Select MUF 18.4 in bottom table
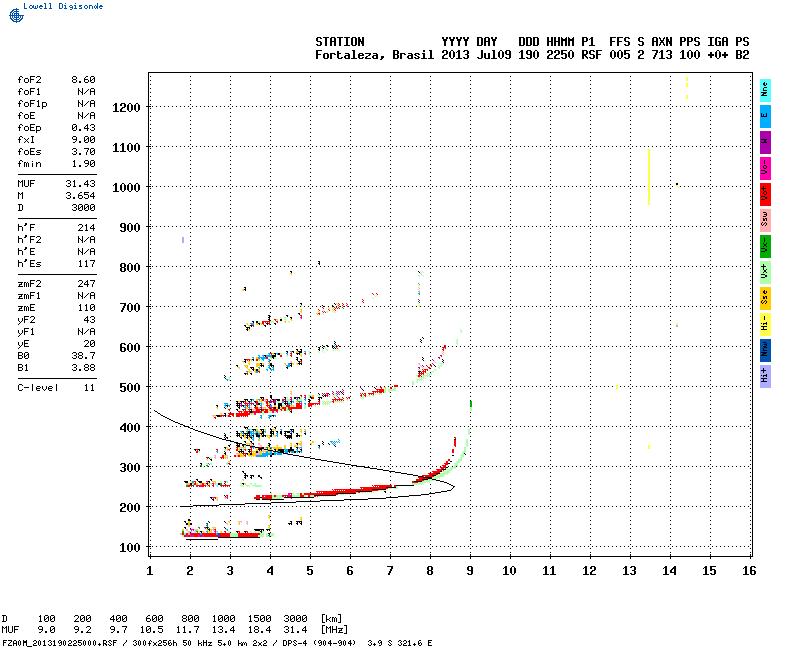The image size is (800, 650). pos(259,630)
